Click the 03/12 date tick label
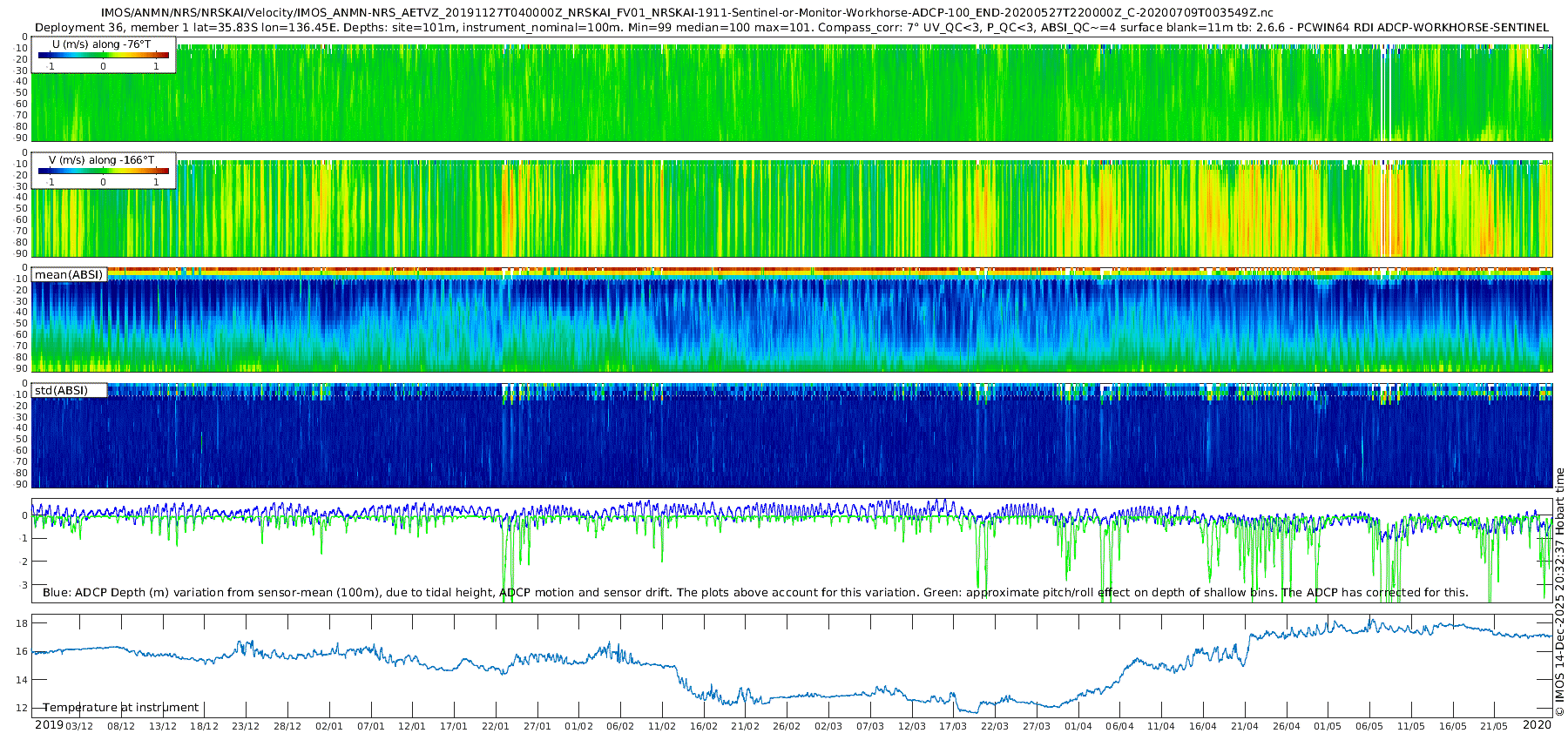1568x740 pixels. click(x=79, y=726)
